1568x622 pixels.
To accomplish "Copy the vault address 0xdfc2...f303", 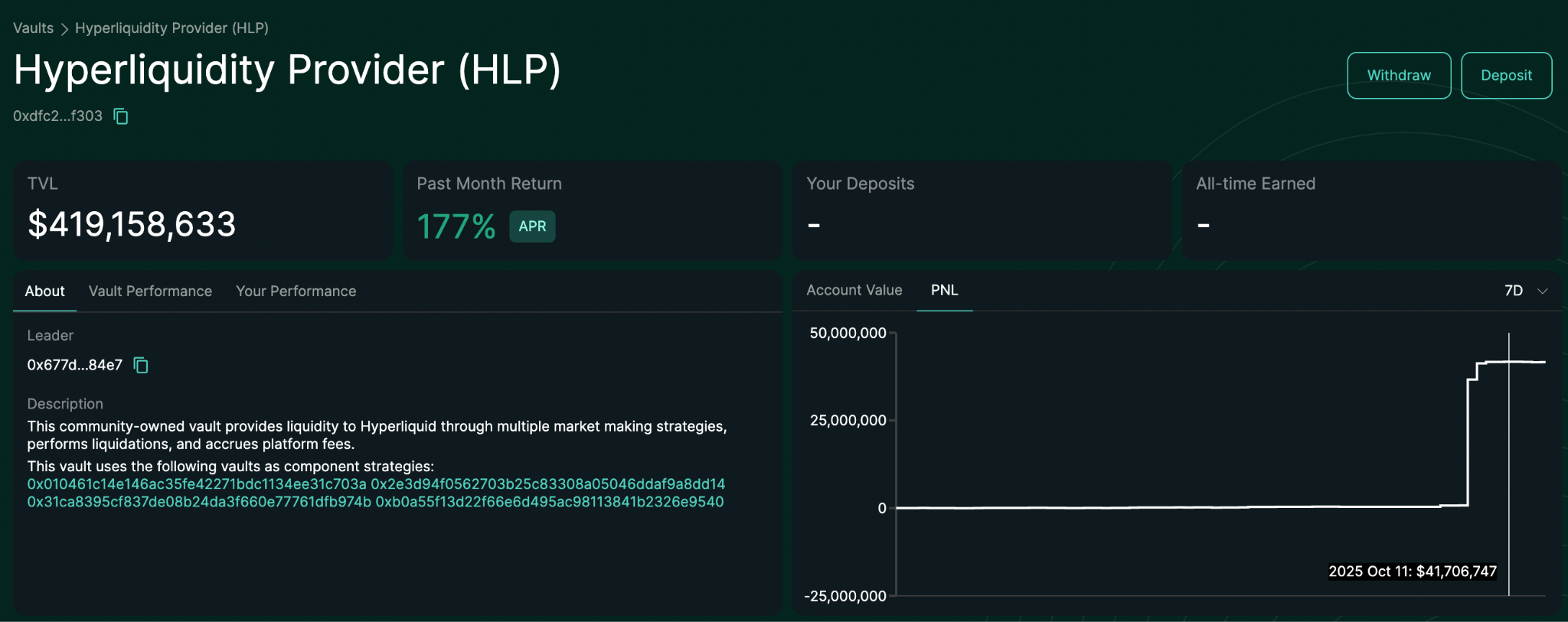I will point(121,116).
